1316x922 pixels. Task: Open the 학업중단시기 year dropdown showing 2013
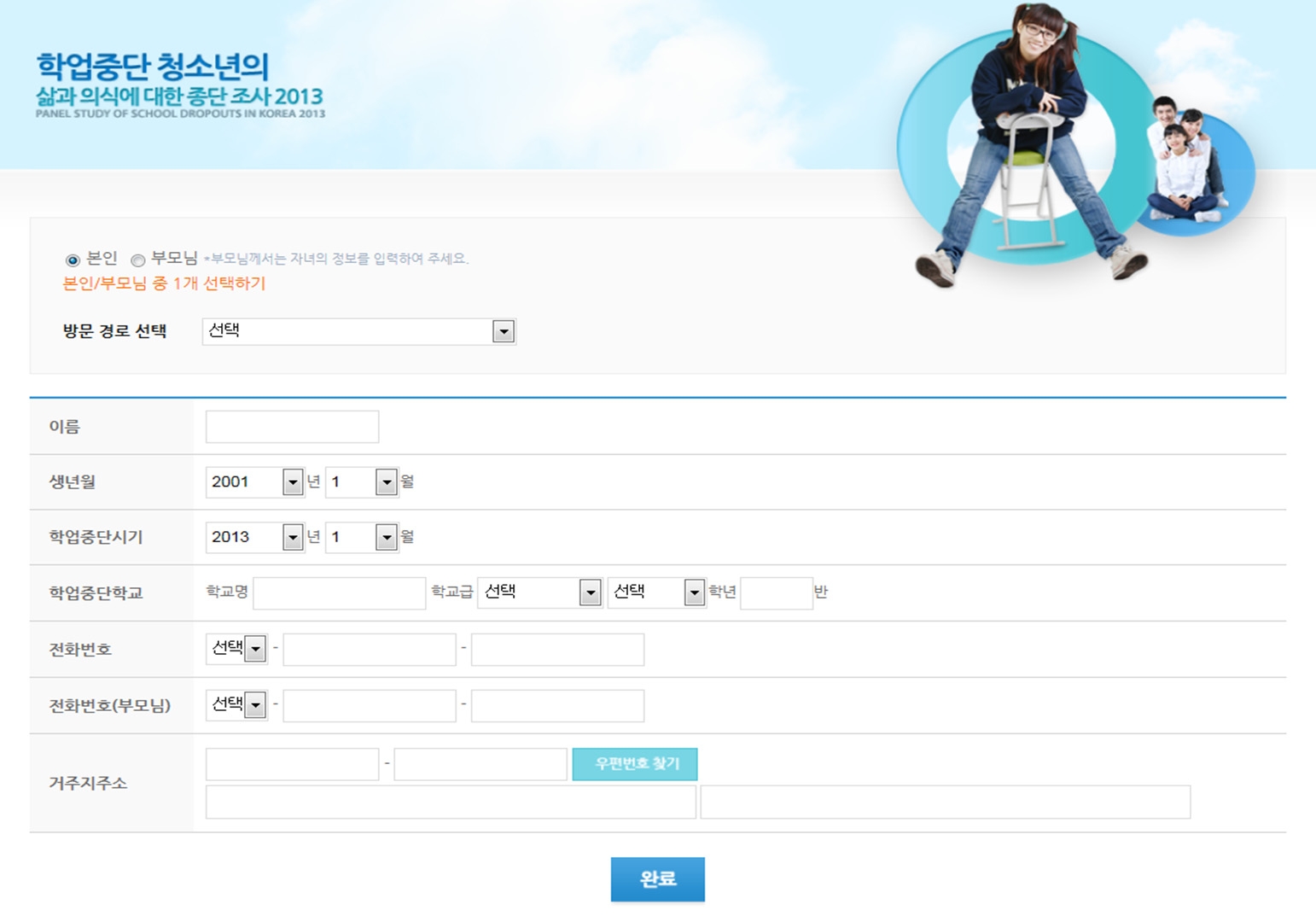(x=255, y=537)
